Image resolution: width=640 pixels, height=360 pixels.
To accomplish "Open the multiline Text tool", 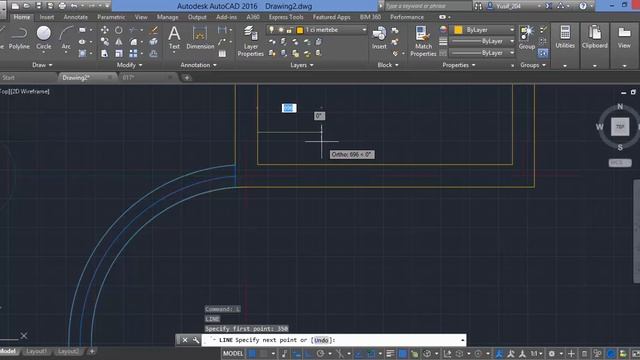I will pos(174,38).
